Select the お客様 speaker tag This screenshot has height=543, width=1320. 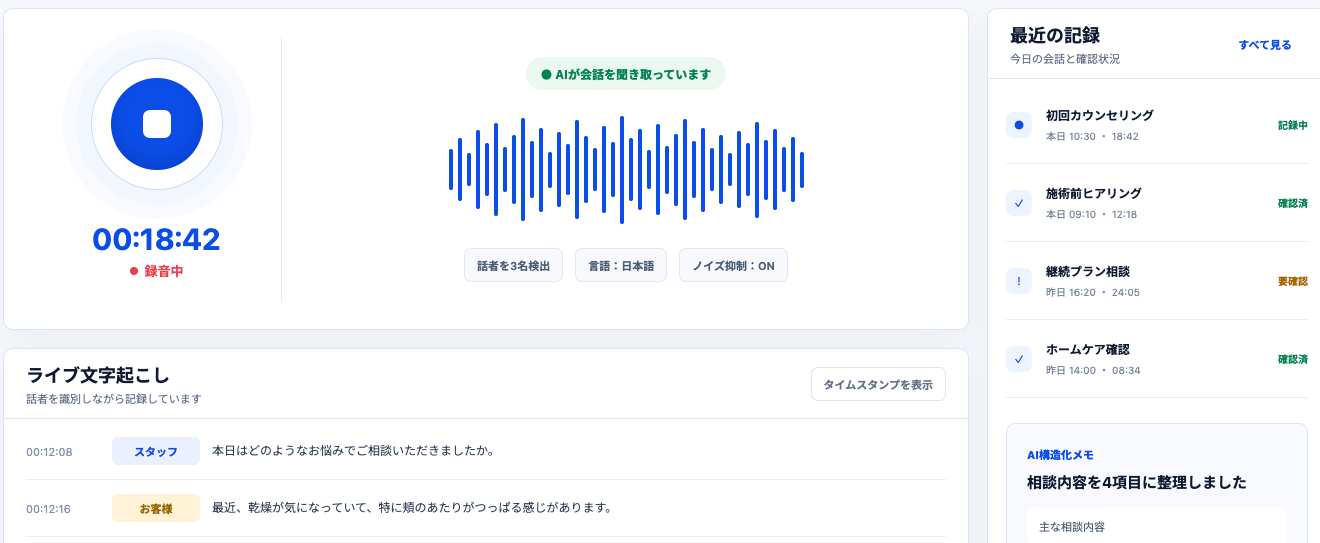click(x=156, y=508)
